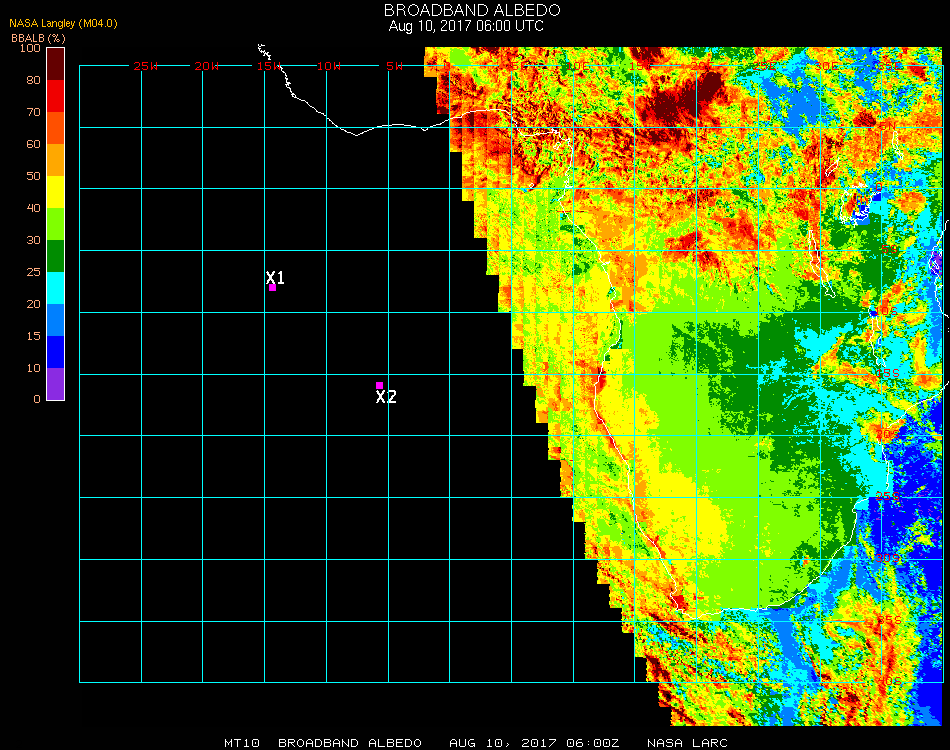The width and height of the screenshot is (950, 750).
Task: Click the 100 value label on colorbar
Action: point(29,48)
